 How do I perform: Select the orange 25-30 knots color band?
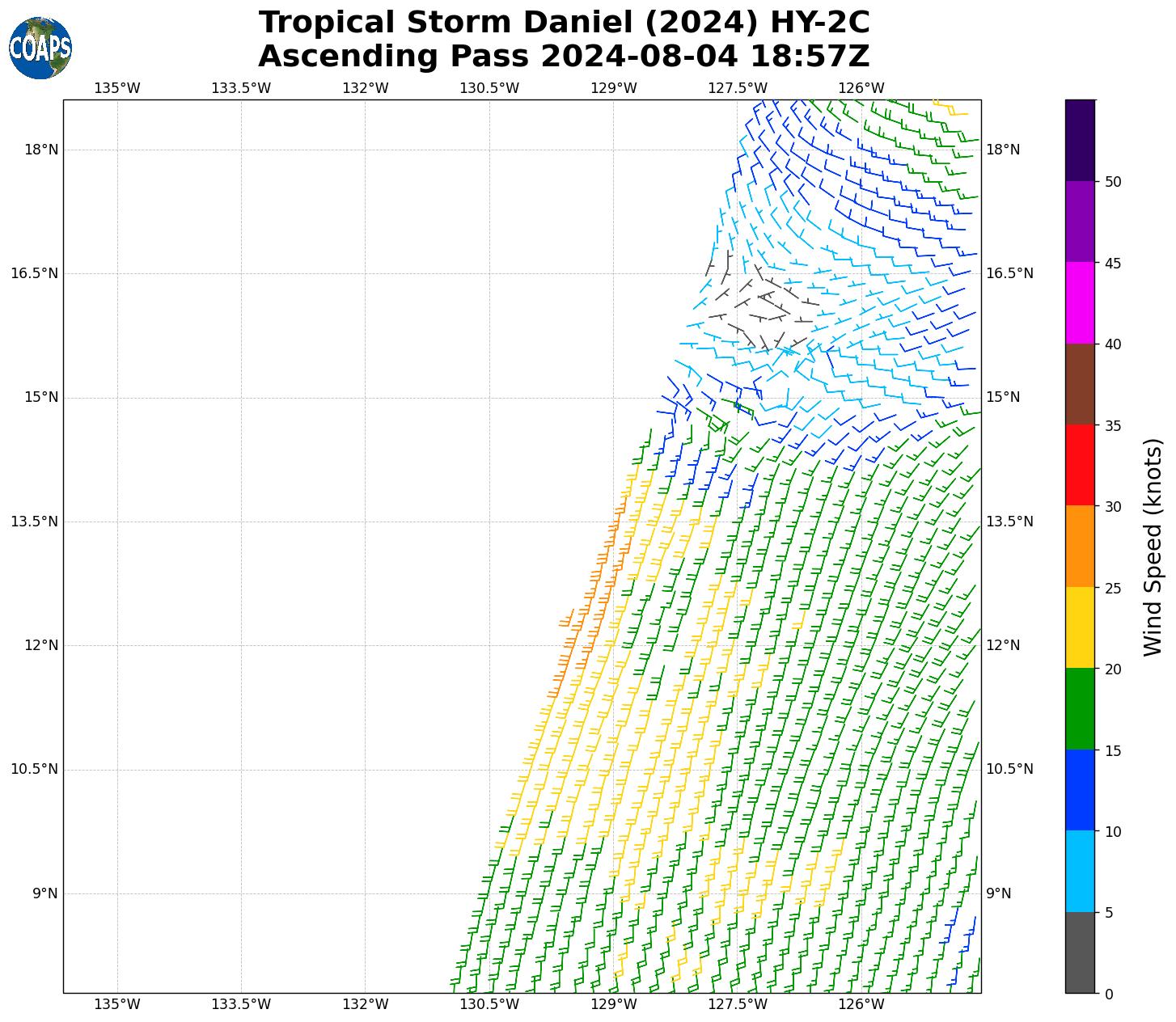tap(1079, 547)
